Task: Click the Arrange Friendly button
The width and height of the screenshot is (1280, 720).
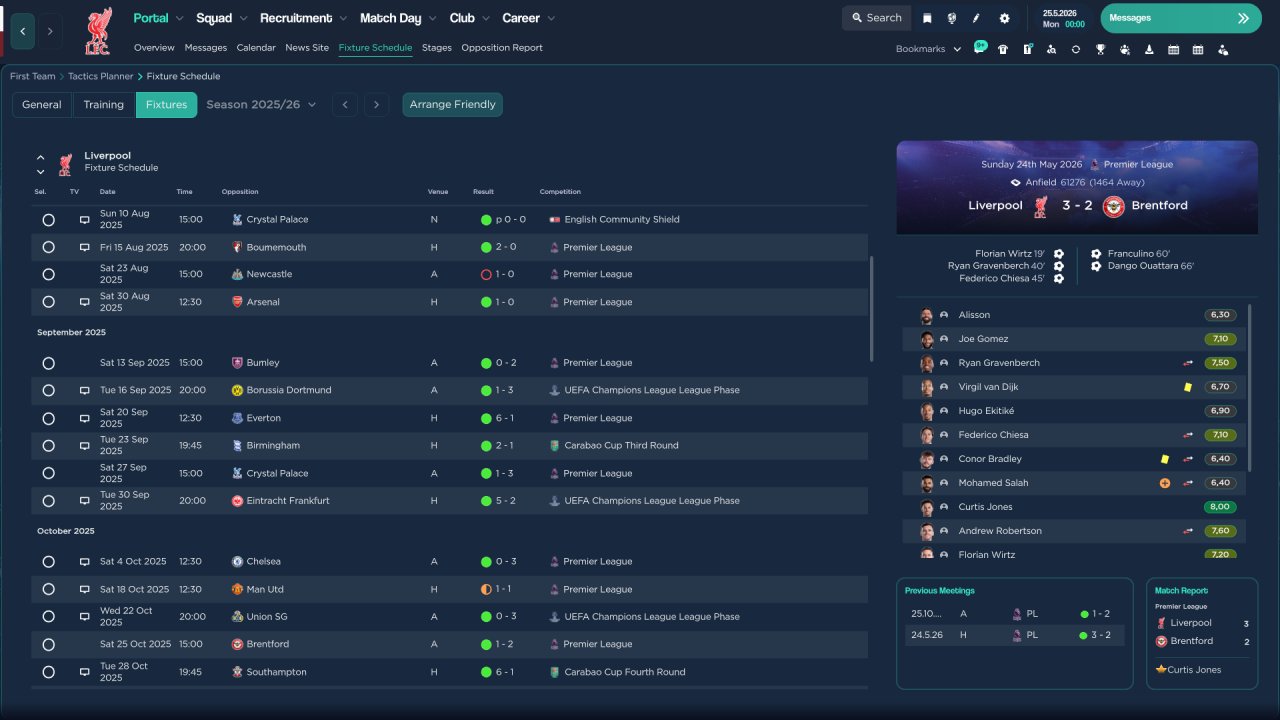Action: click(x=453, y=104)
